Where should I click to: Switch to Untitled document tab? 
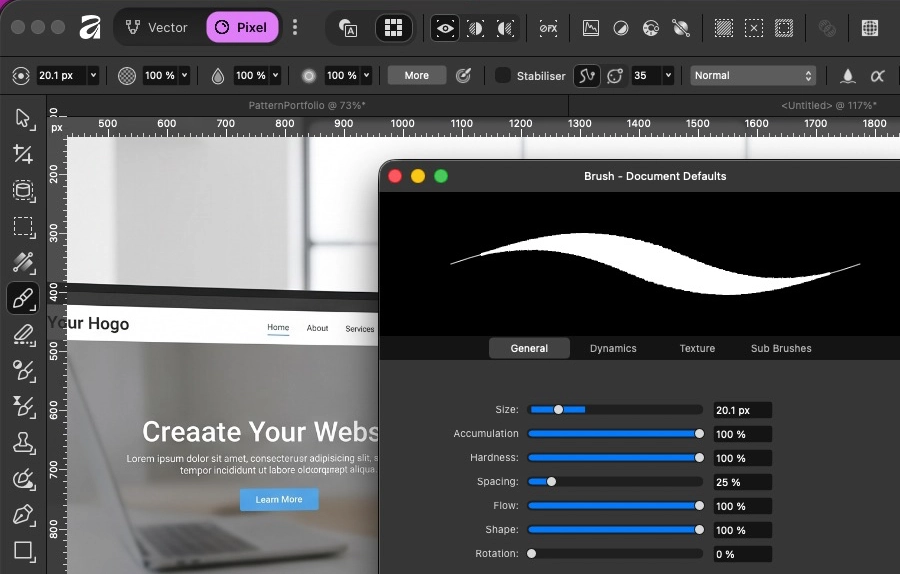pyautogui.click(x=828, y=105)
